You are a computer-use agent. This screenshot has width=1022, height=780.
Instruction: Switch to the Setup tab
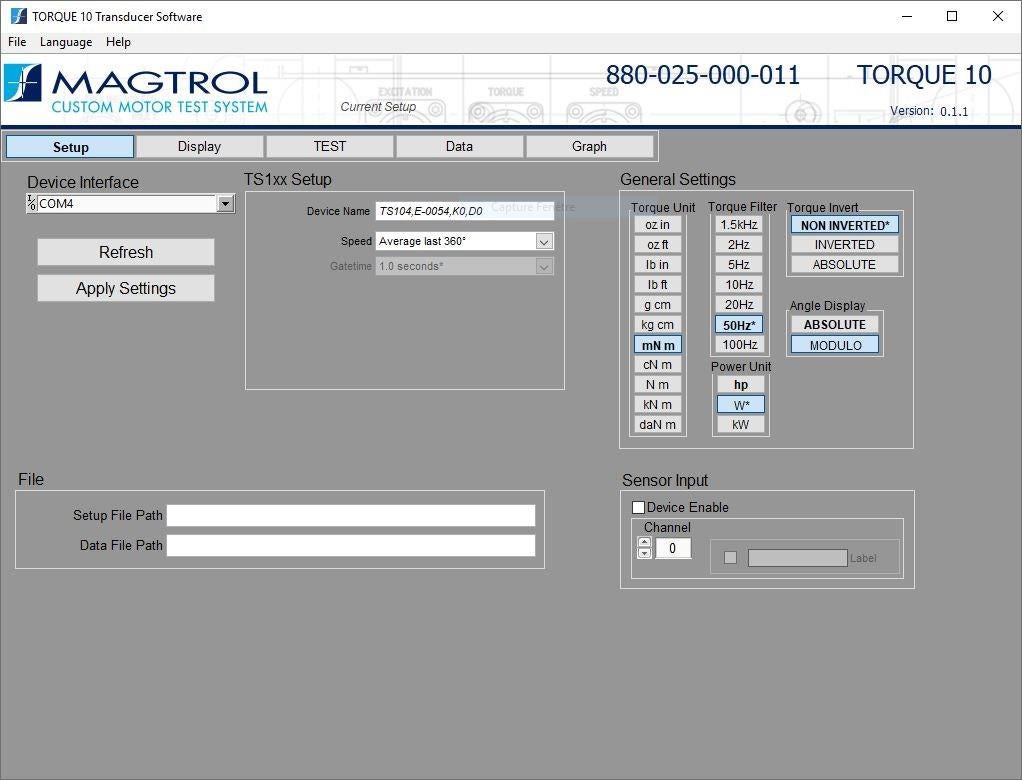click(70, 147)
